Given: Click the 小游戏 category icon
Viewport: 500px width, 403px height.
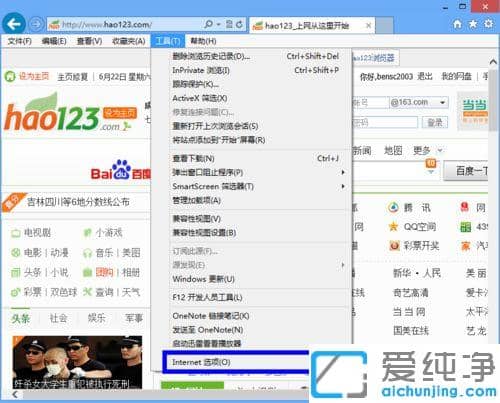Looking at the screenshot, I should coord(87,233).
